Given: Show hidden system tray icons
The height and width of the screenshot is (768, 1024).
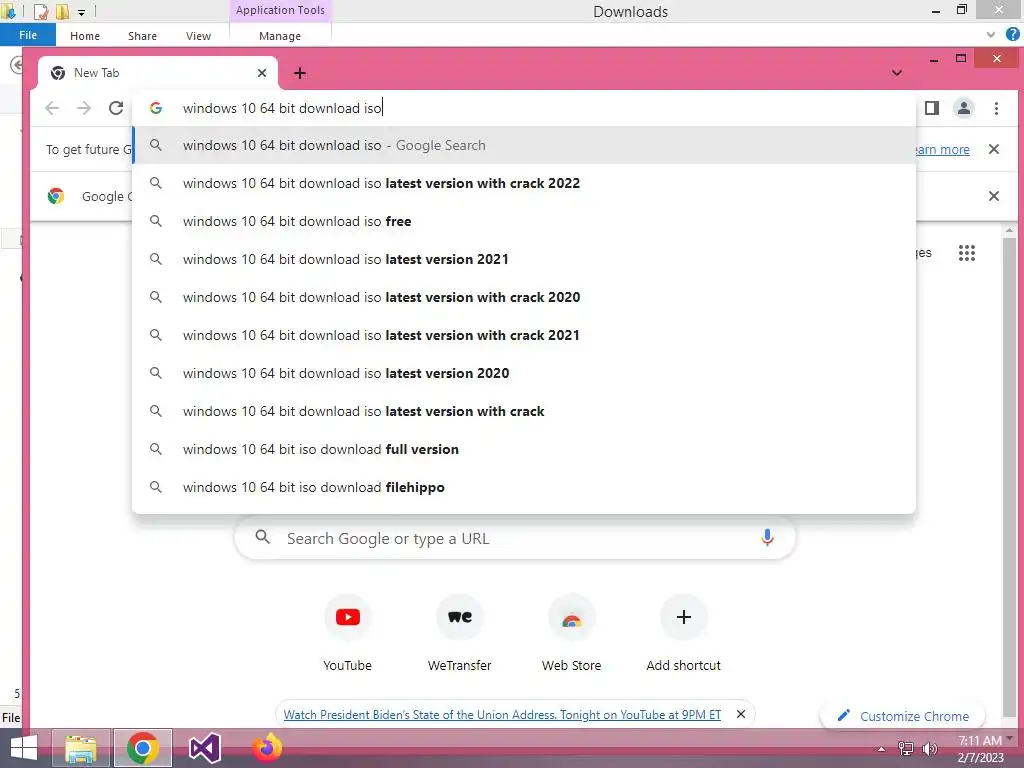Looking at the screenshot, I should (882, 749).
